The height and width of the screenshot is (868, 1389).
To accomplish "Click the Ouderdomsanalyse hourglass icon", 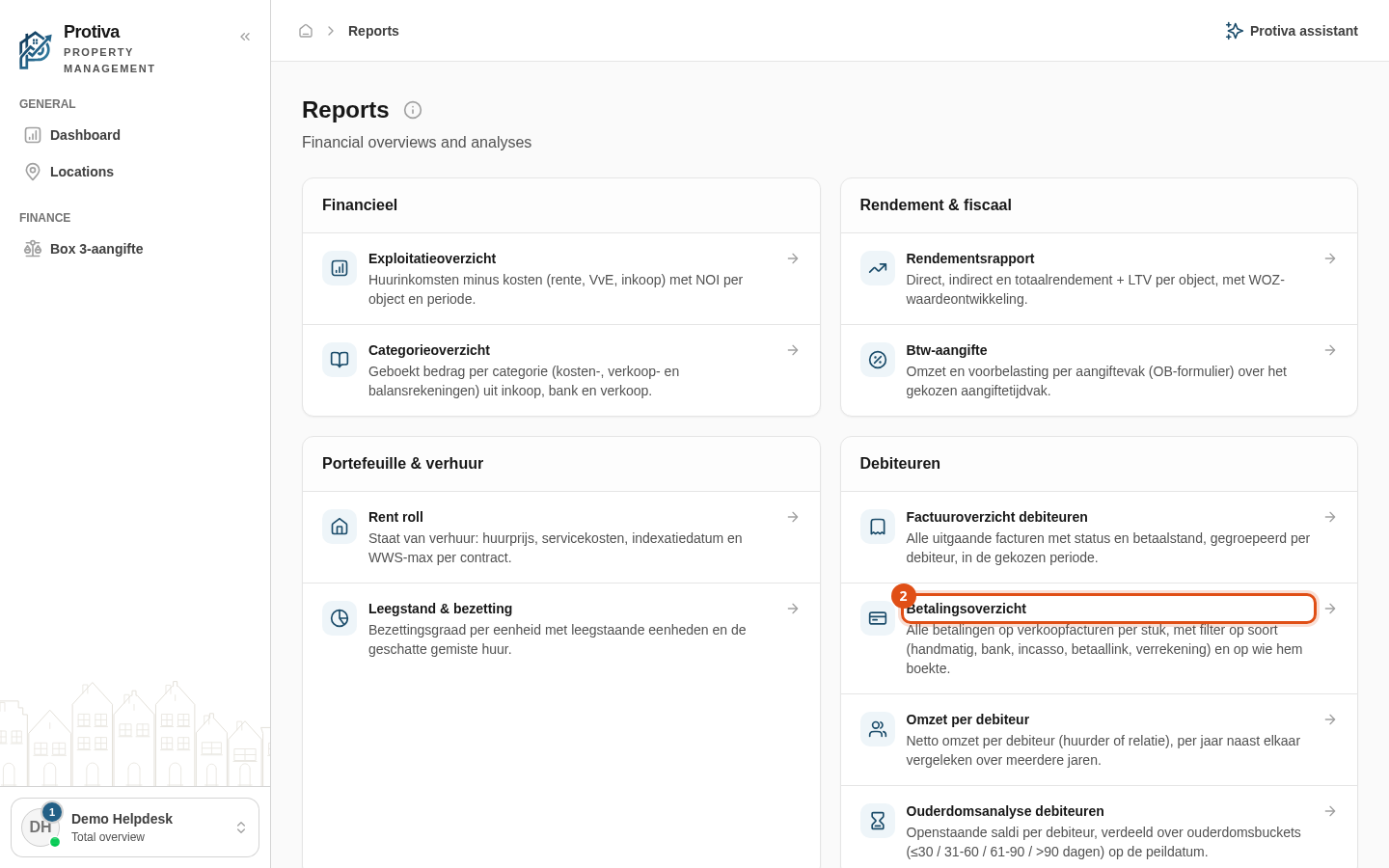I will (x=878, y=821).
